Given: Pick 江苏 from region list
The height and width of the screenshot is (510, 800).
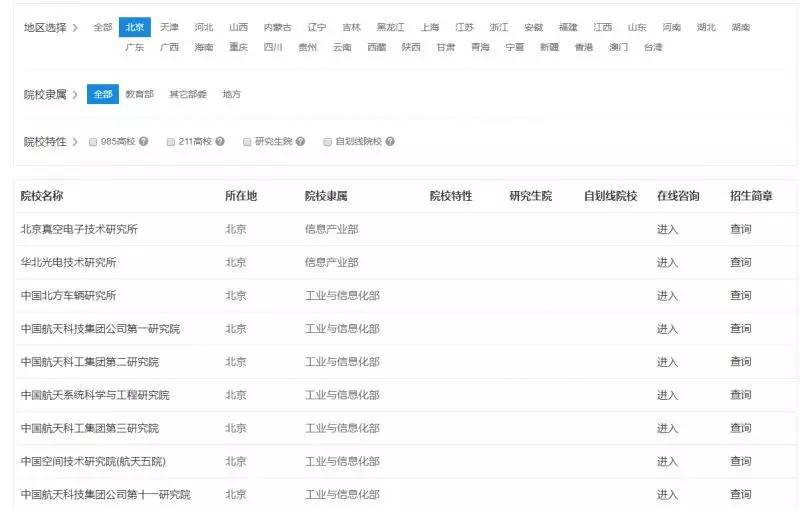Looking at the screenshot, I should tap(464, 27).
